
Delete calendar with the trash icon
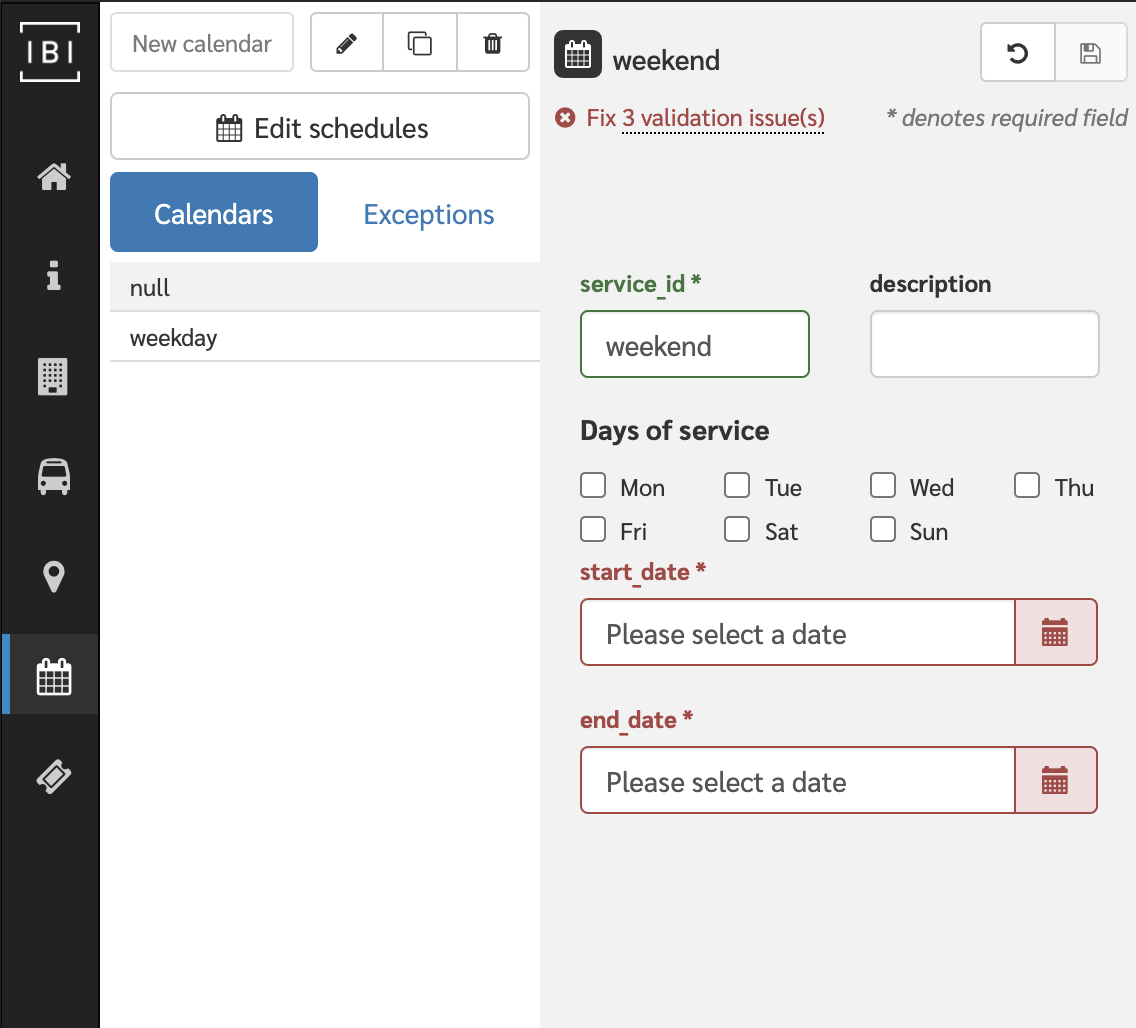493,43
